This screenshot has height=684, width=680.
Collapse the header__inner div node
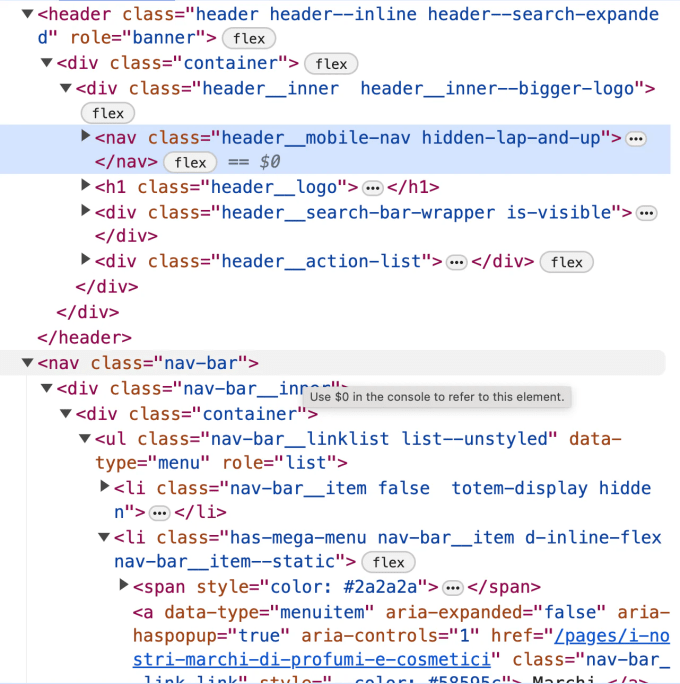pyautogui.click(x=65, y=88)
